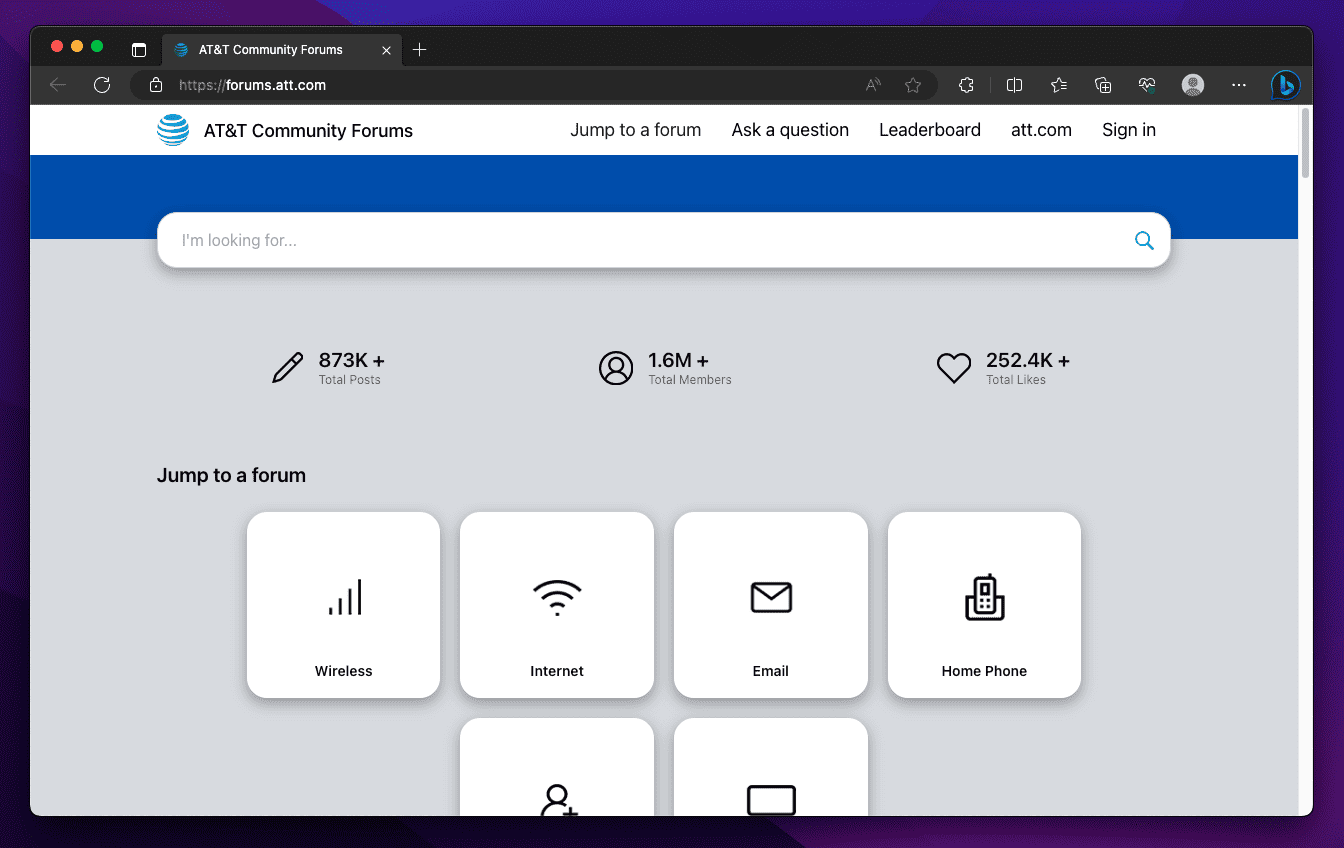Open the Internet forum Wi-Fi icon

[x=557, y=598]
